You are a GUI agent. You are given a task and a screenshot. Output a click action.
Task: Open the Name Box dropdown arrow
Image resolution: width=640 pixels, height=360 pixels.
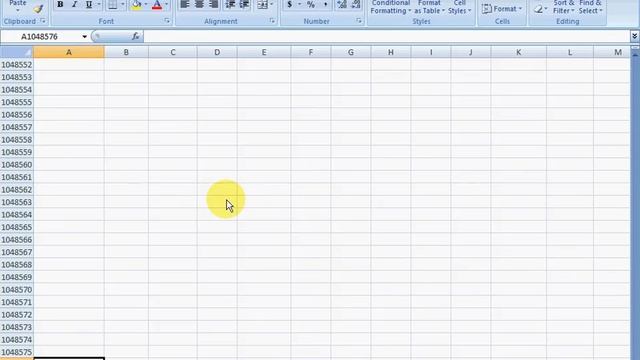coord(84,37)
